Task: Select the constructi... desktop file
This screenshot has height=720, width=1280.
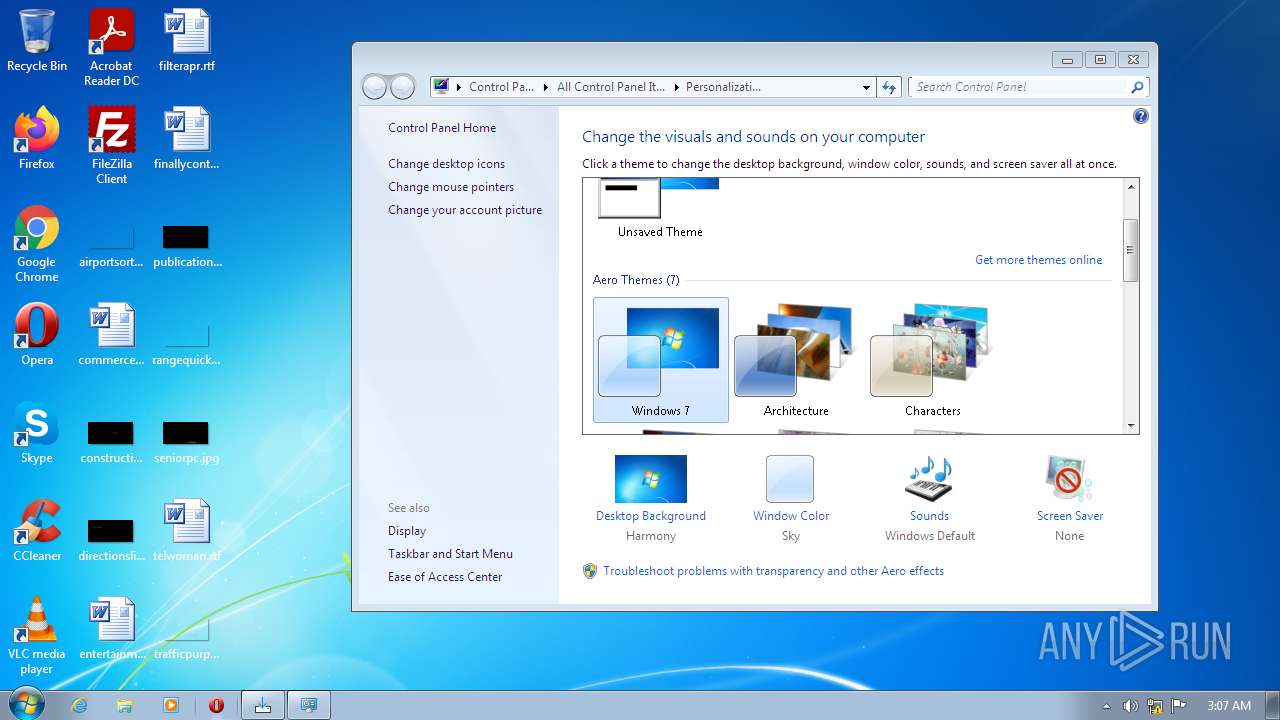Action: click(x=112, y=444)
